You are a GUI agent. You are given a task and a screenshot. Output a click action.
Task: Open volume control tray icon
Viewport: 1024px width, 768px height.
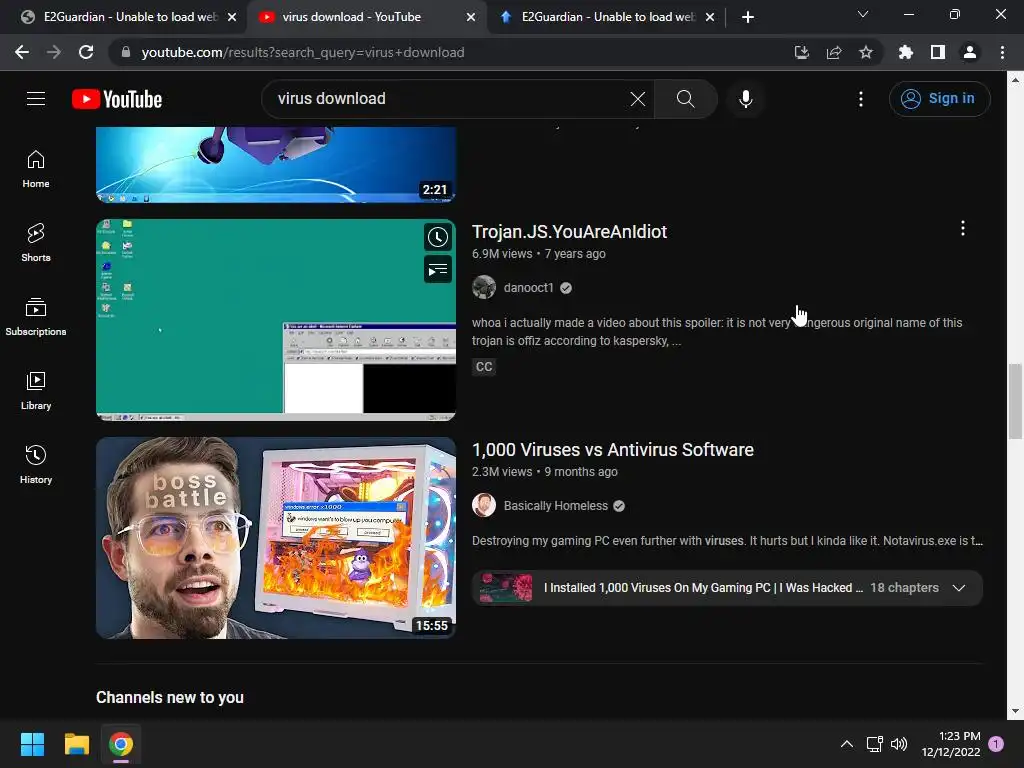click(899, 744)
